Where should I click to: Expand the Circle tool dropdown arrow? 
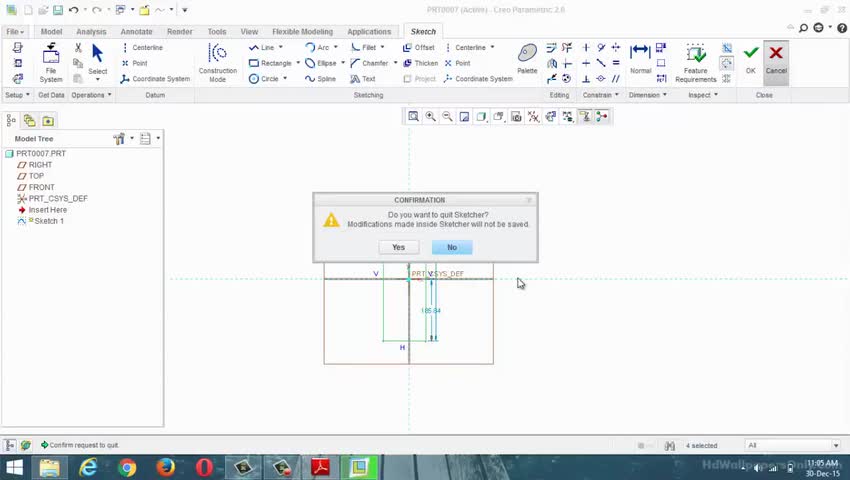tap(285, 79)
